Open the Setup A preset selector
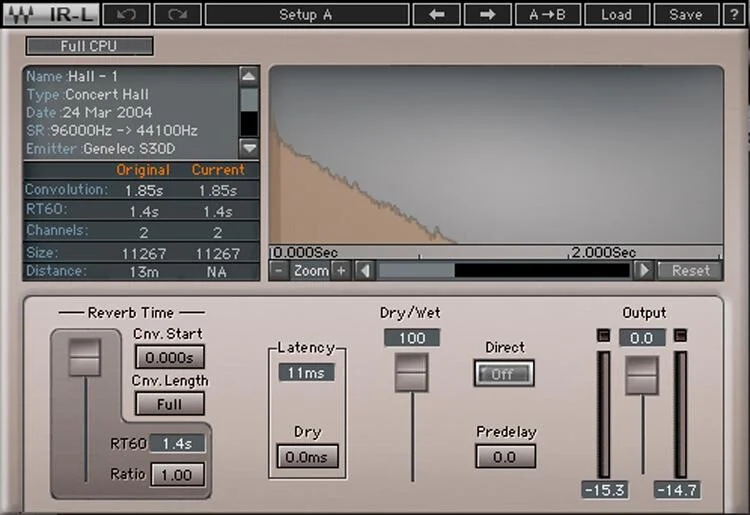 [307, 14]
